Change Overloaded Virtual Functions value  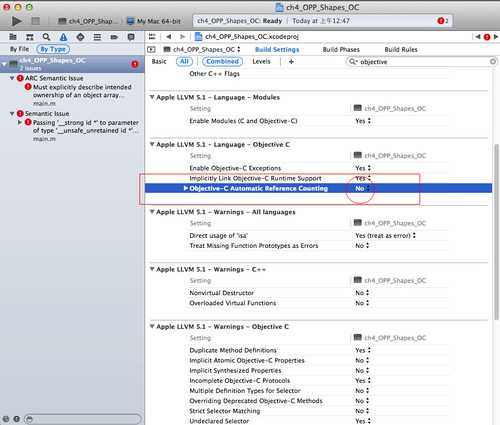click(x=362, y=303)
